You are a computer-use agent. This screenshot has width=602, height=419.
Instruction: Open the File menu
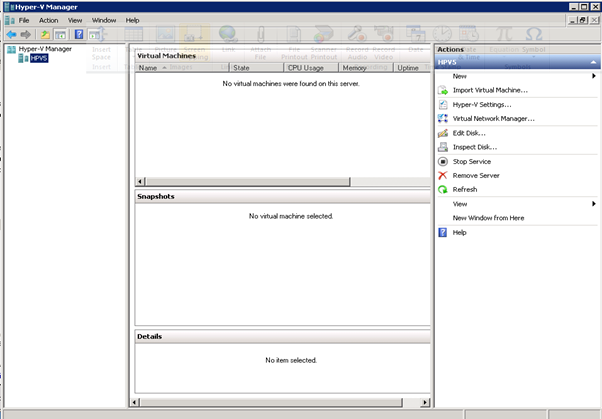click(x=24, y=20)
